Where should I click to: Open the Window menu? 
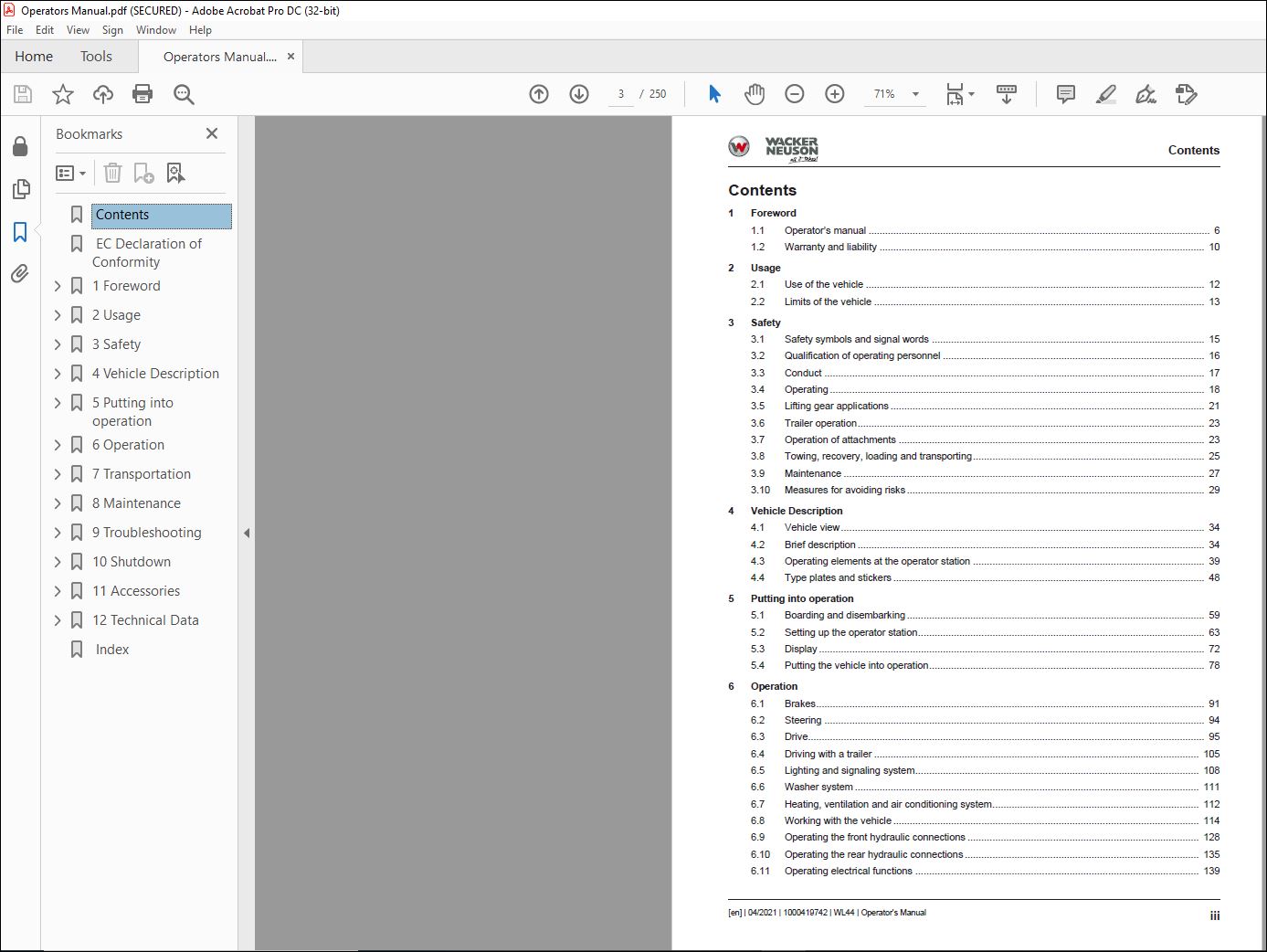pyautogui.click(x=156, y=30)
